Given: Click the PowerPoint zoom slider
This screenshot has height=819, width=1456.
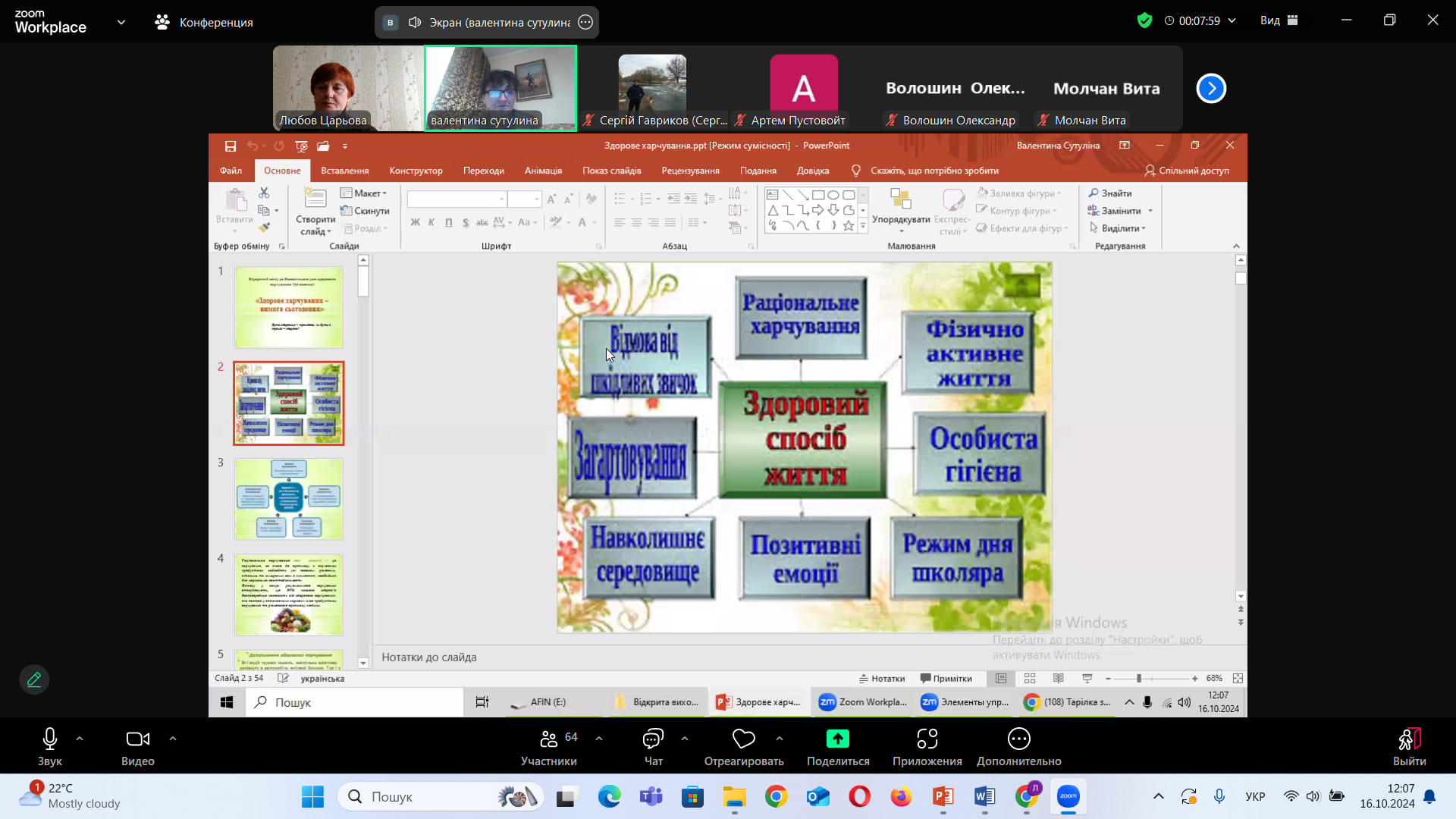Looking at the screenshot, I should click(1138, 679).
